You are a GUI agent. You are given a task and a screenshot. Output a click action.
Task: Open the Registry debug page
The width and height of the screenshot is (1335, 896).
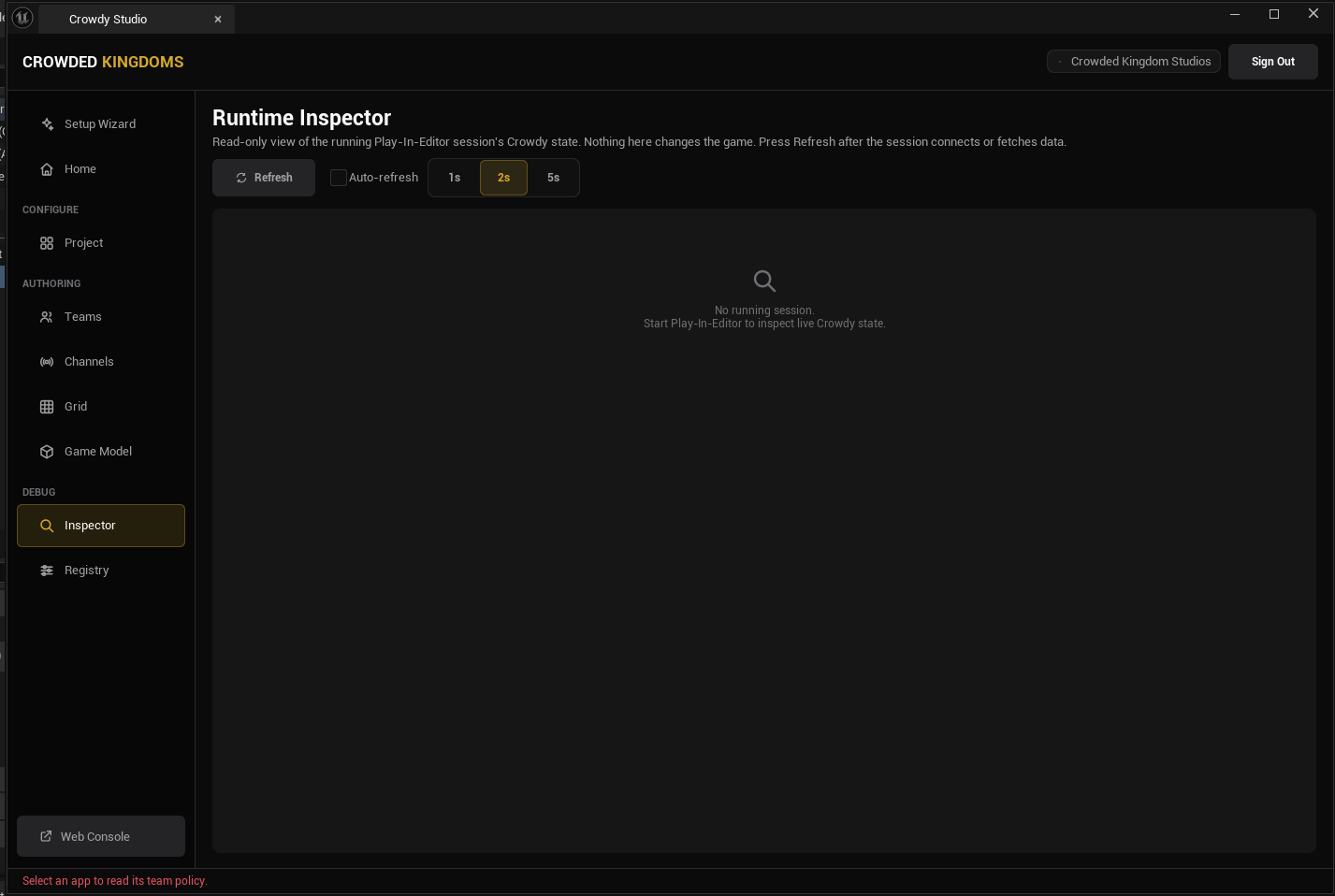pos(101,571)
